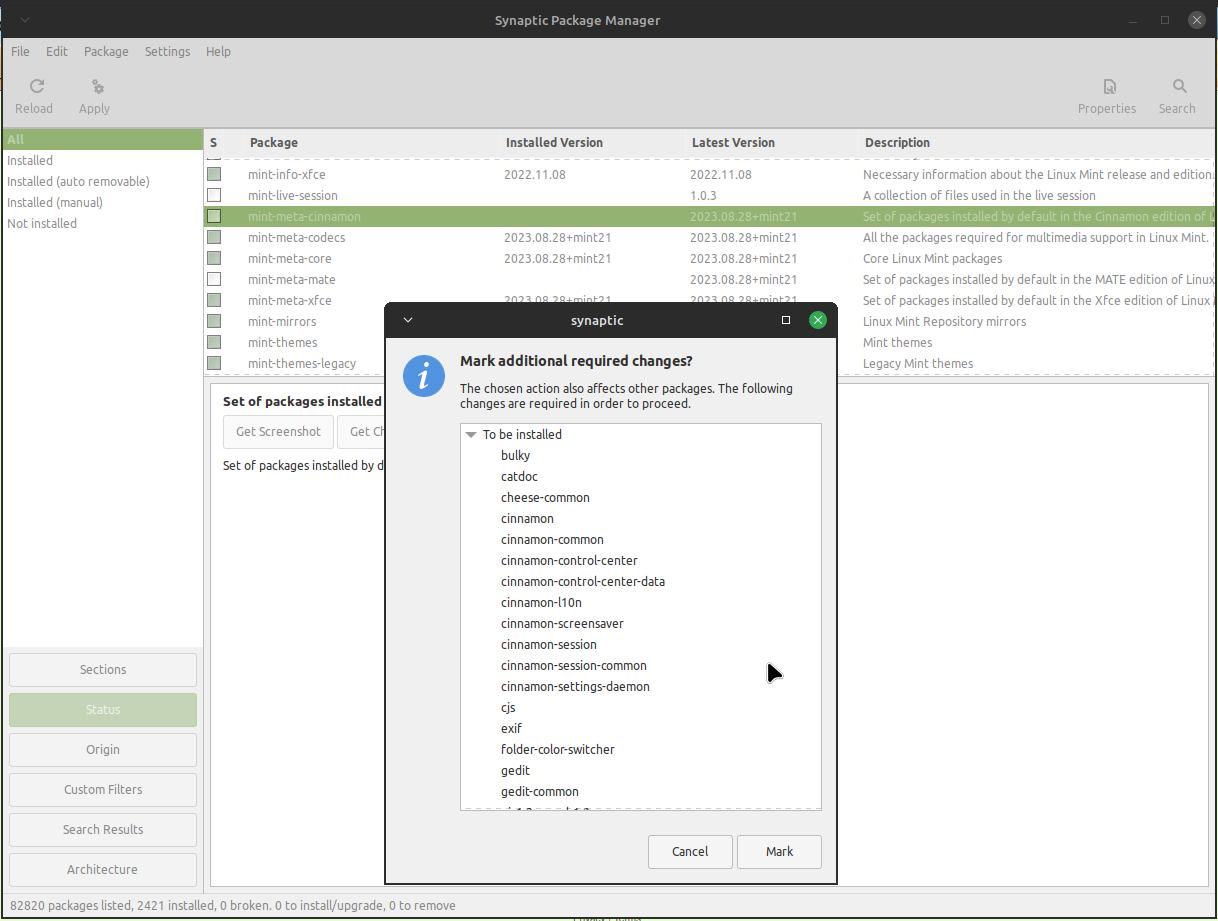1218x921 pixels.
Task: Select Installed (manual) filter
Action: point(103,202)
